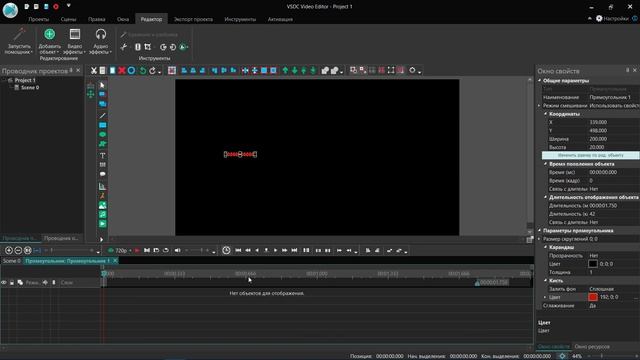This screenshot has height=360, width=640.
Task: Click the Crop tool in Instruments
Action: (148, 47)
